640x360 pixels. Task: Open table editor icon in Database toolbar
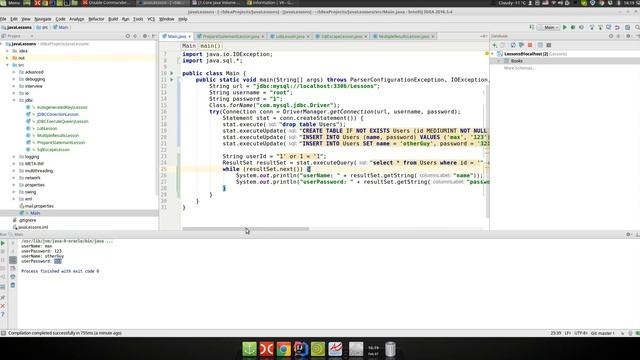point(540,45)
